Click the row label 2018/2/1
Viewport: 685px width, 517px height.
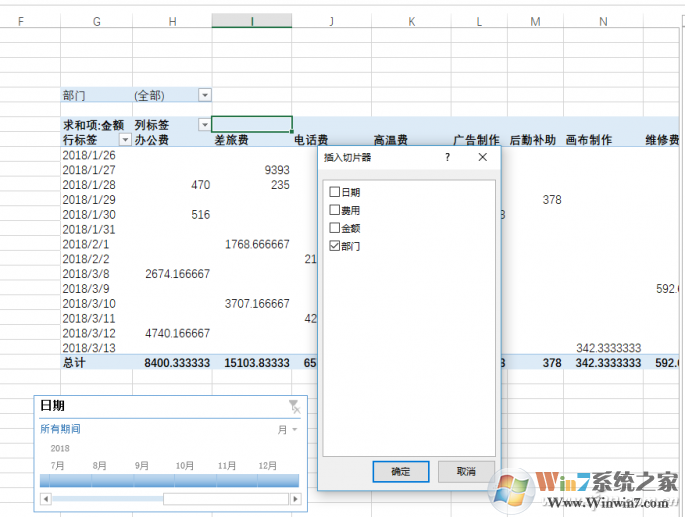[x=86, y=244]
